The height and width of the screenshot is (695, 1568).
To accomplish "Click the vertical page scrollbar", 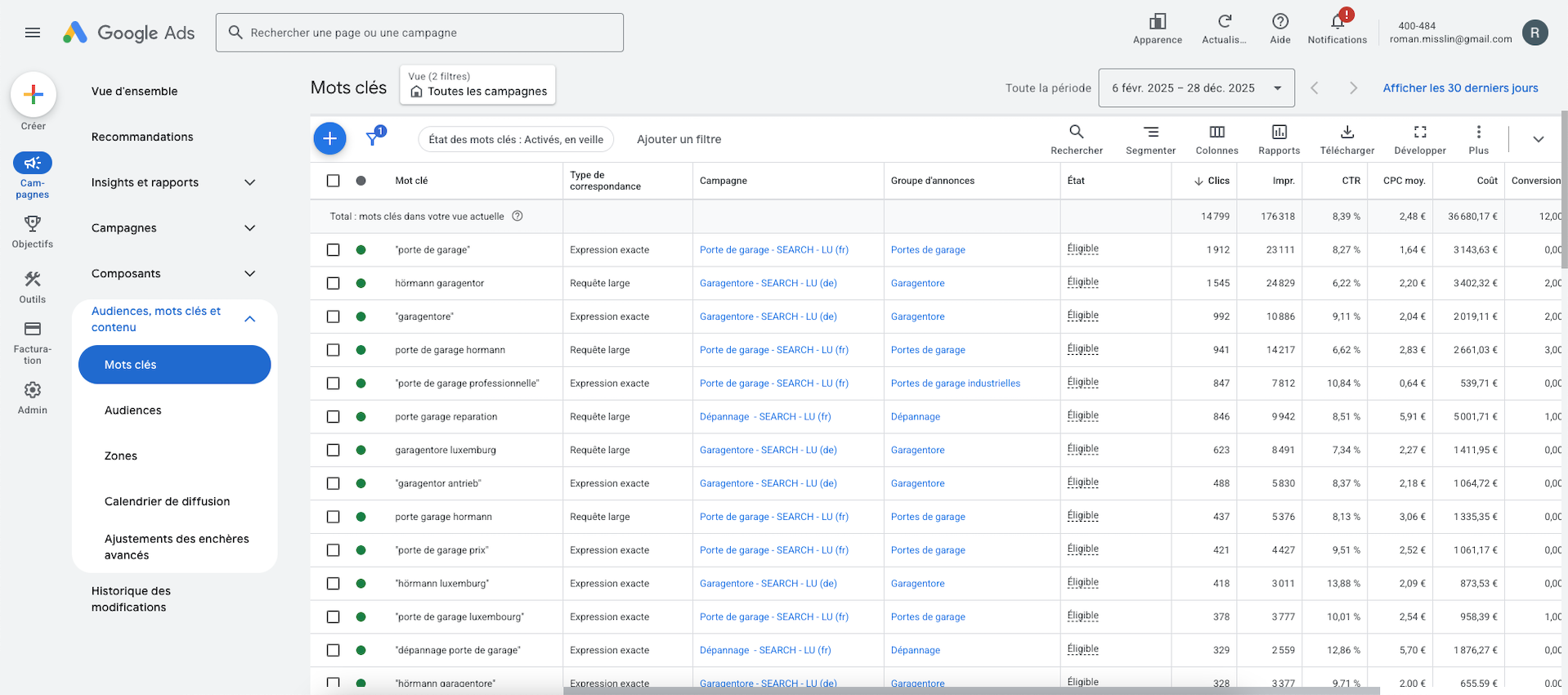I will [x=1564, y=190].
